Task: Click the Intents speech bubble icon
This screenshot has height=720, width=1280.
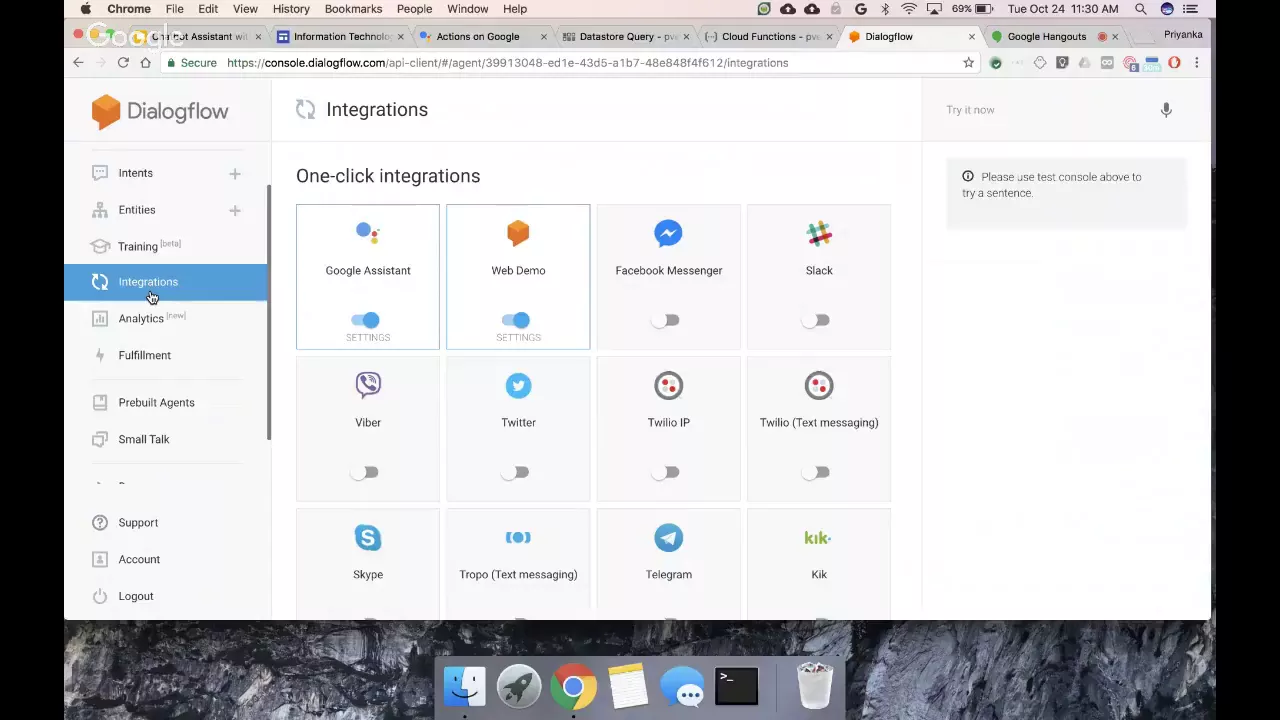Action: click(100, 173)
